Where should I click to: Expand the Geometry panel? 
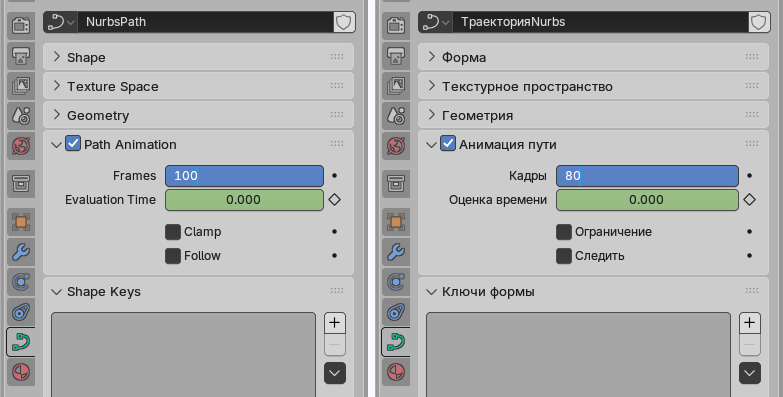point(199,115)
